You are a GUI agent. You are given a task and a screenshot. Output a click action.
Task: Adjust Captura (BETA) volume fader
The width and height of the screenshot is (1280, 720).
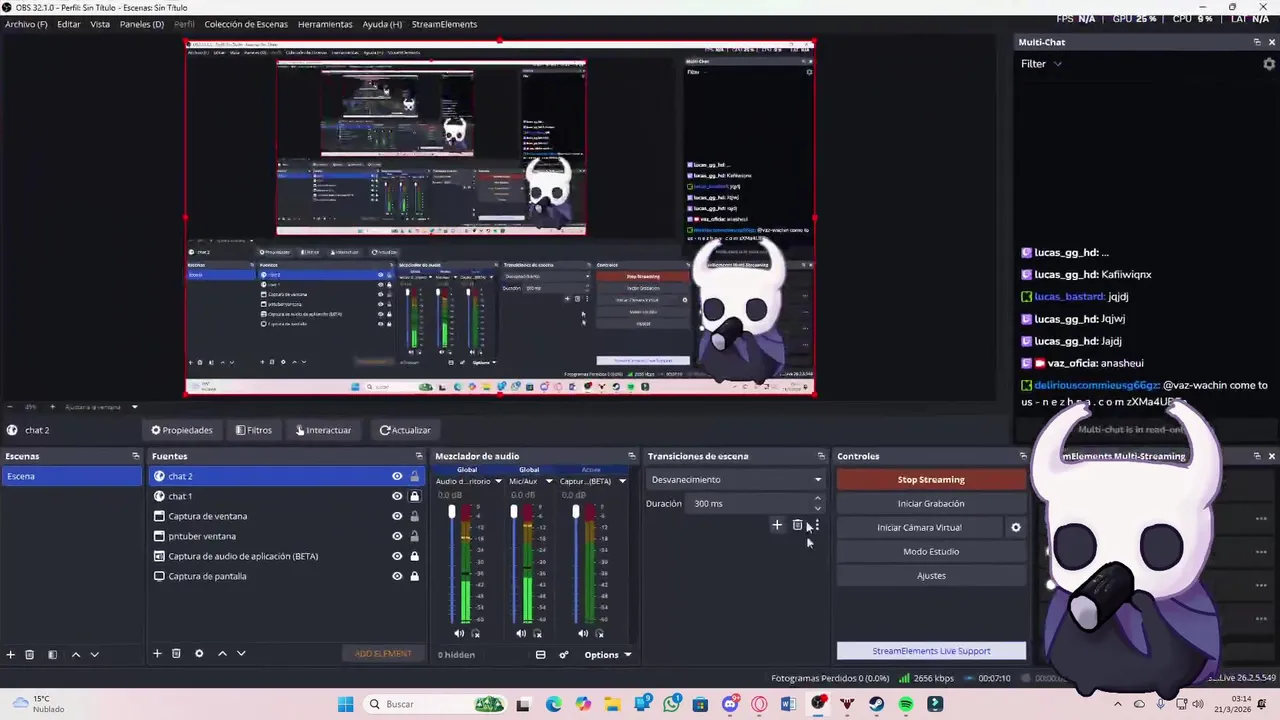click(575, 513)
